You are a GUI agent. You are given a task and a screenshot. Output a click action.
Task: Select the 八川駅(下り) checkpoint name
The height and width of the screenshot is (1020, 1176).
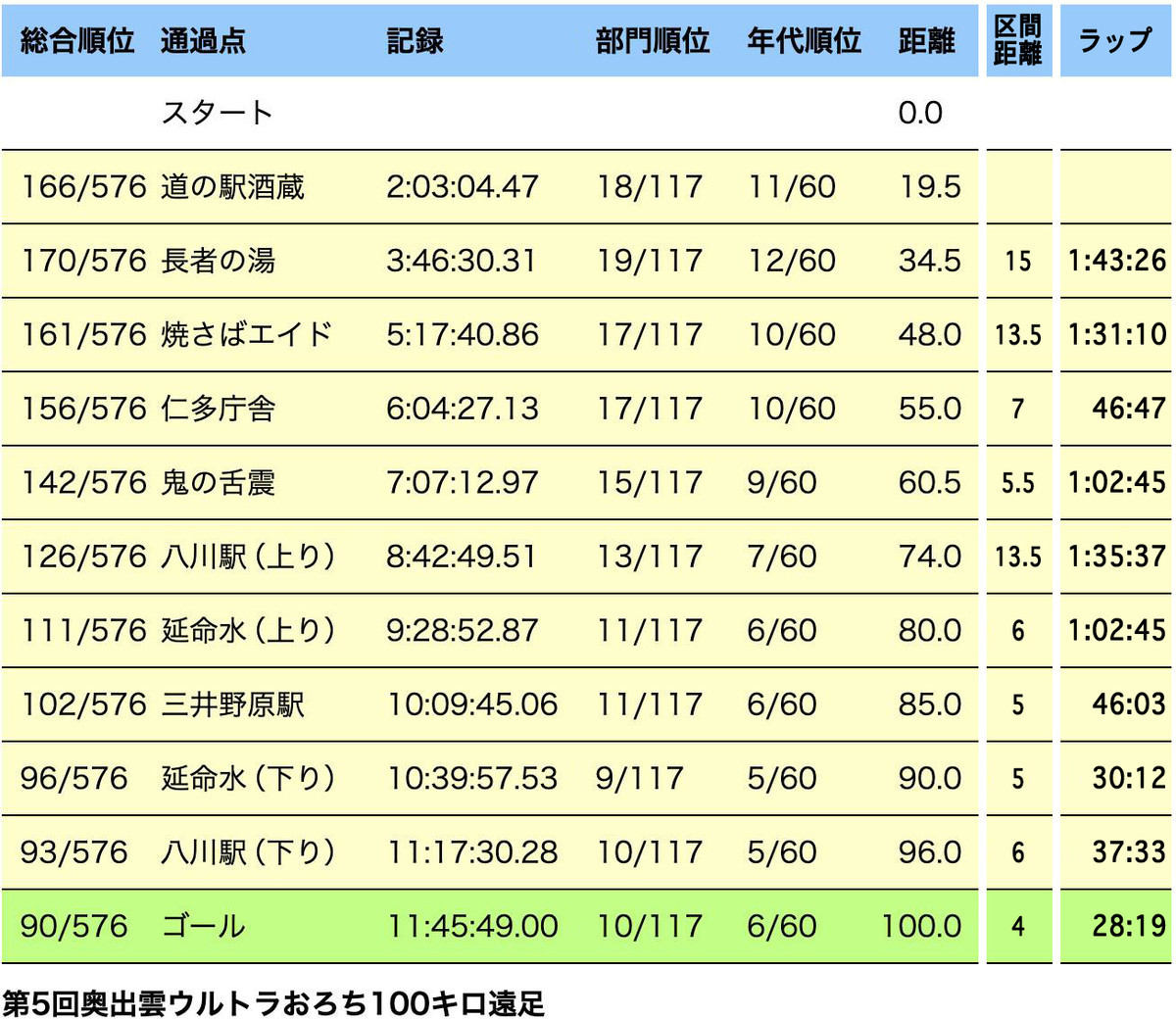tap(249, 852)
